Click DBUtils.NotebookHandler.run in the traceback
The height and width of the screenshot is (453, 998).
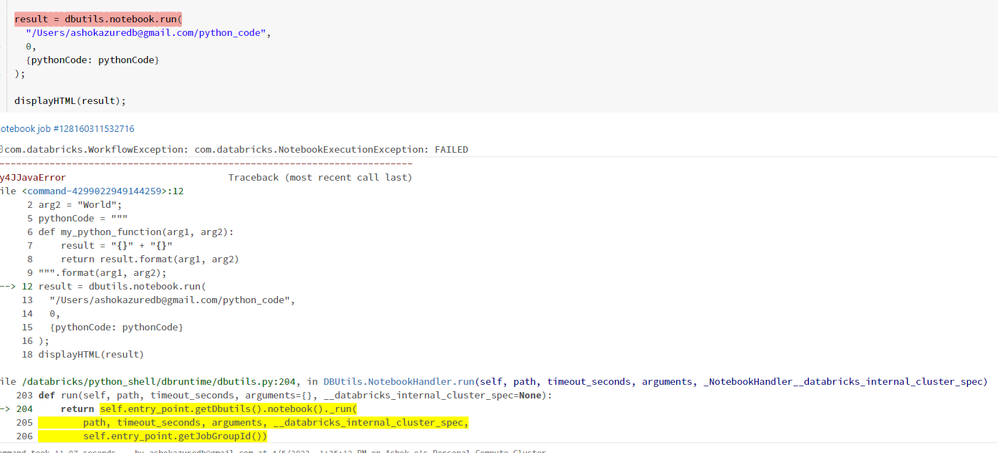point(399,382)
